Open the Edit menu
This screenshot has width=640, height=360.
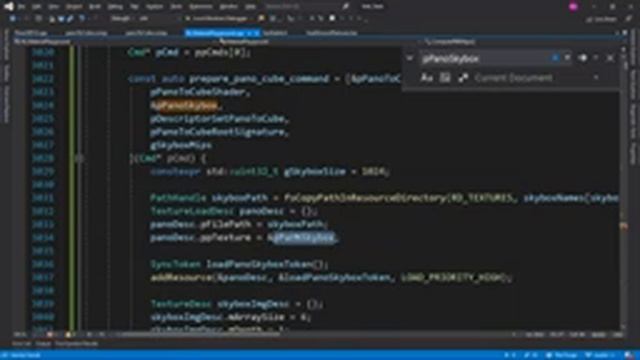(x=36, y=7)
